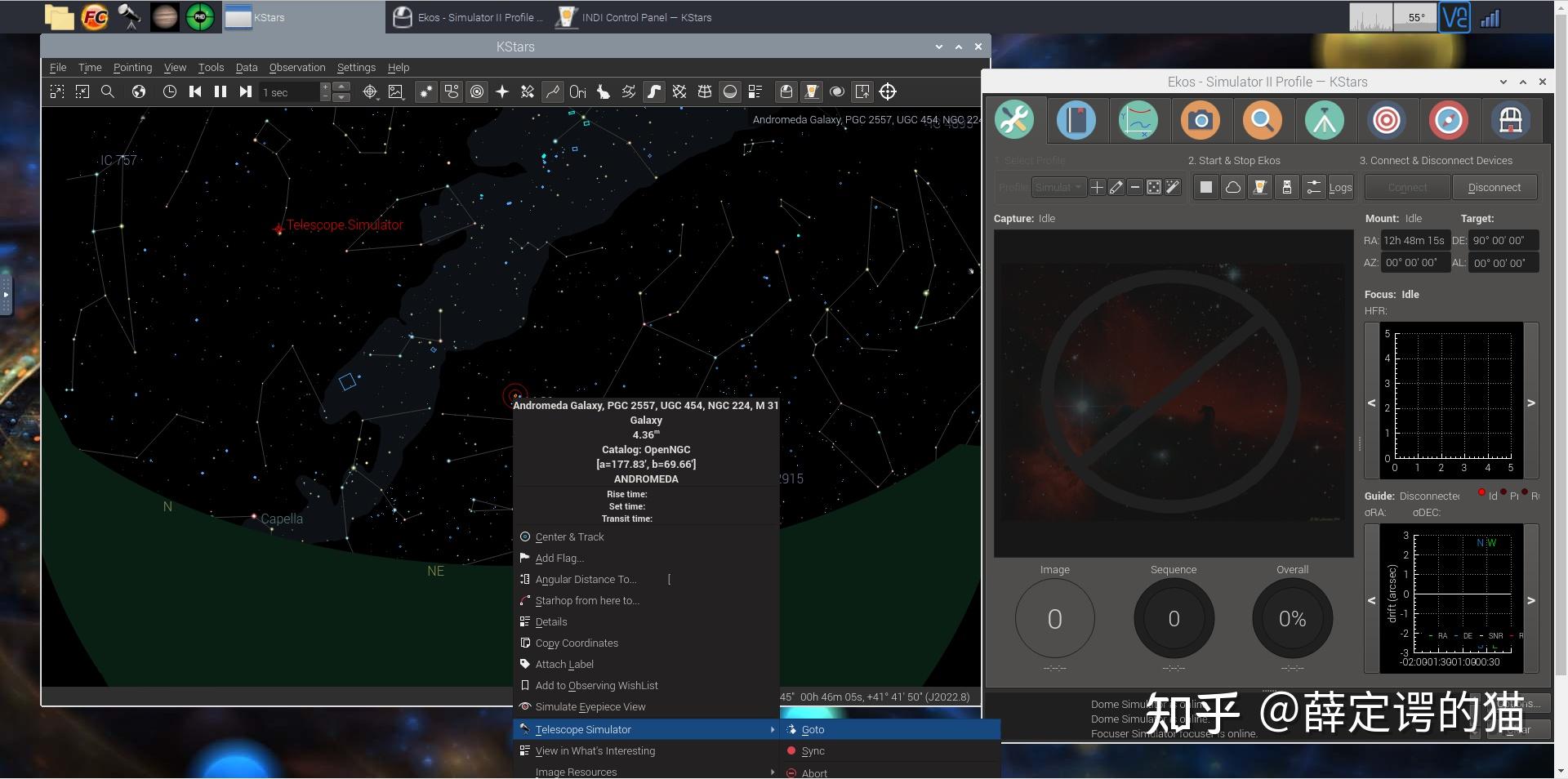Toggle constellation lines display in KStars toolbar
The image size is (1568, 779).
553,92
